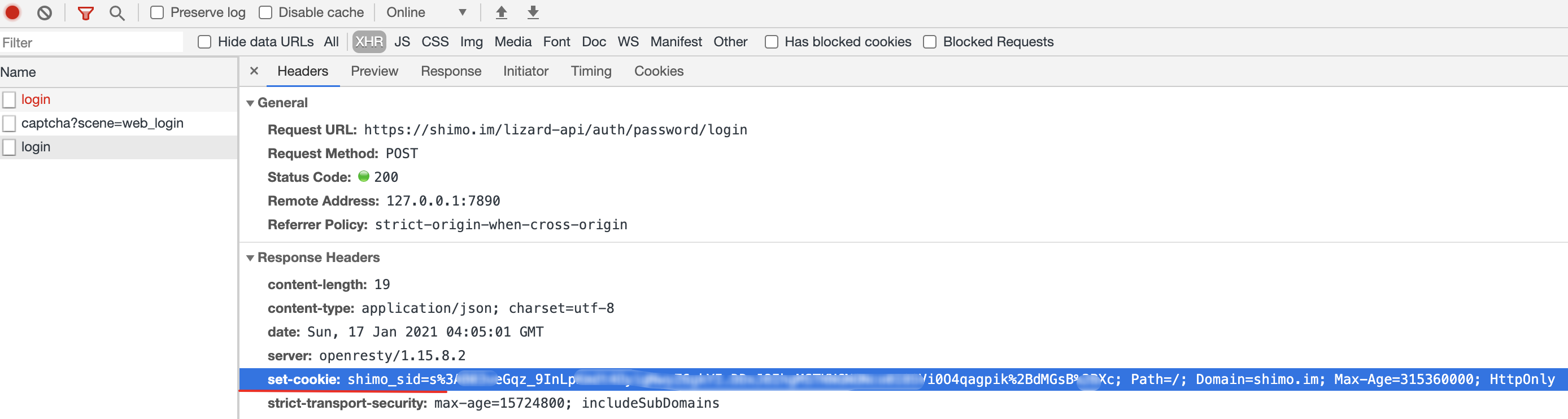Focus the Filter text field
The width and height of the screenshot is (1568, 419).
click(x=92, y=42)
